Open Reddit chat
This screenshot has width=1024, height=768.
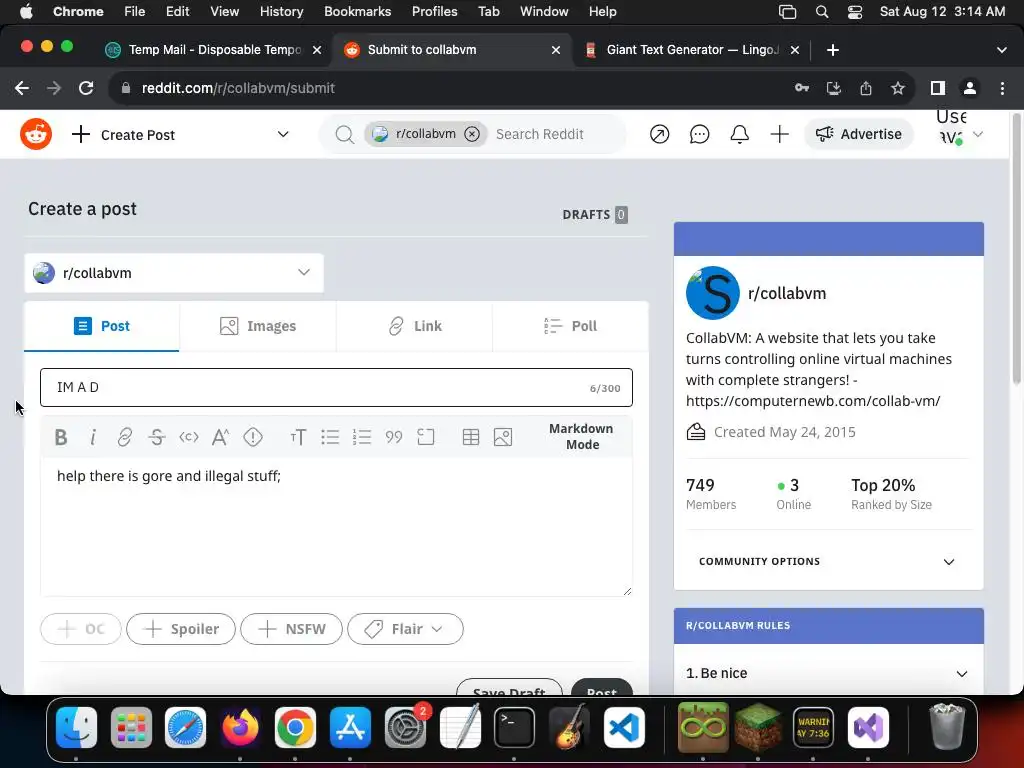(x=699, y=135)
